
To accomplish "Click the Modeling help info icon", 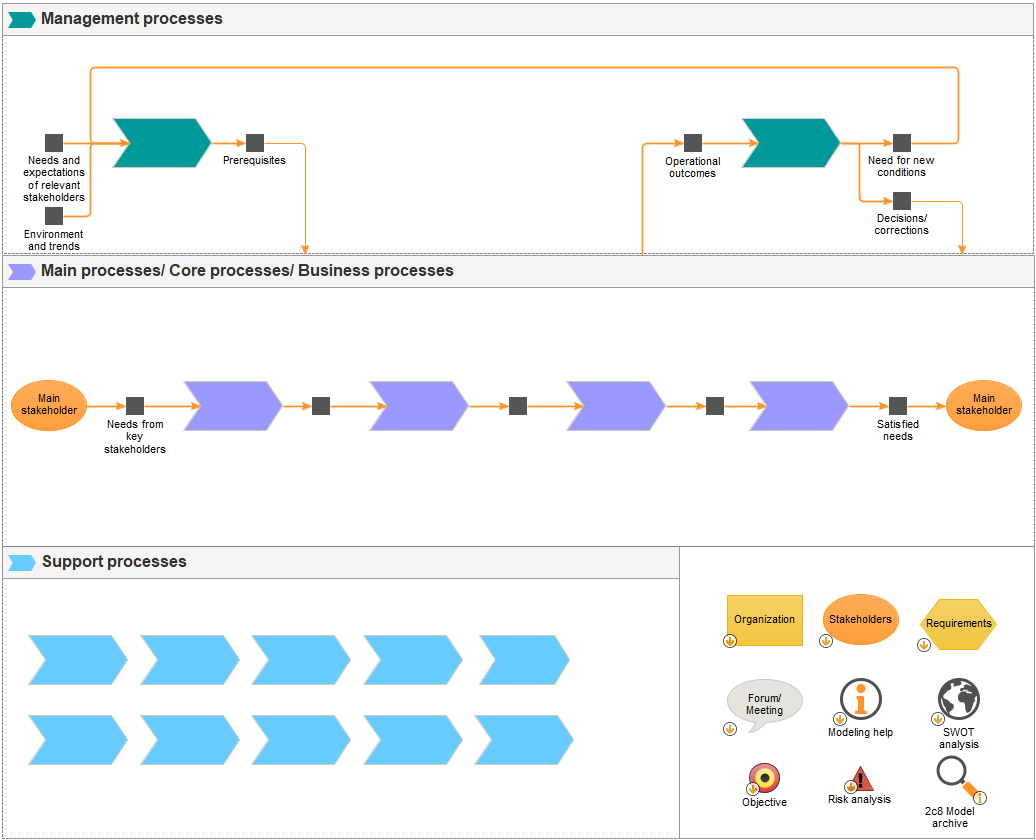I will (861, 700).
